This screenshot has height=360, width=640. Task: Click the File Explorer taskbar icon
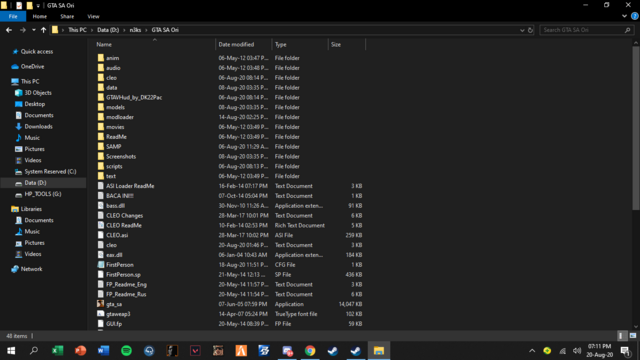[379, 351]
